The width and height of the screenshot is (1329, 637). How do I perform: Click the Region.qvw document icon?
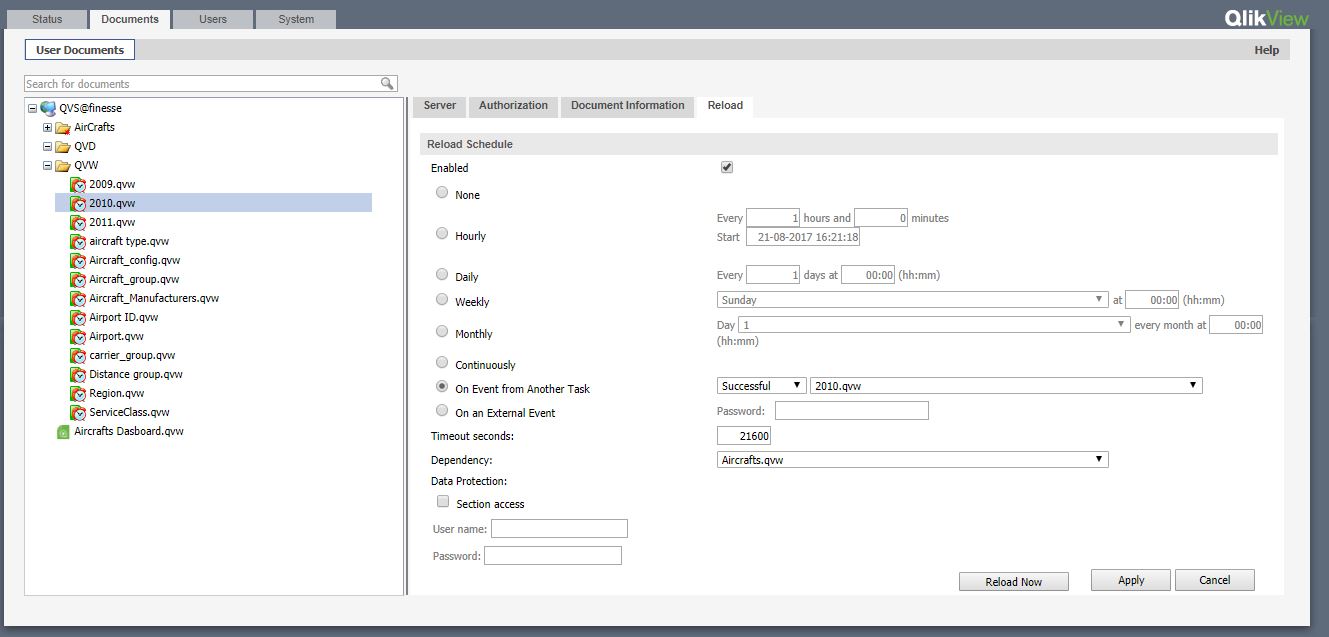coord(78,394)
